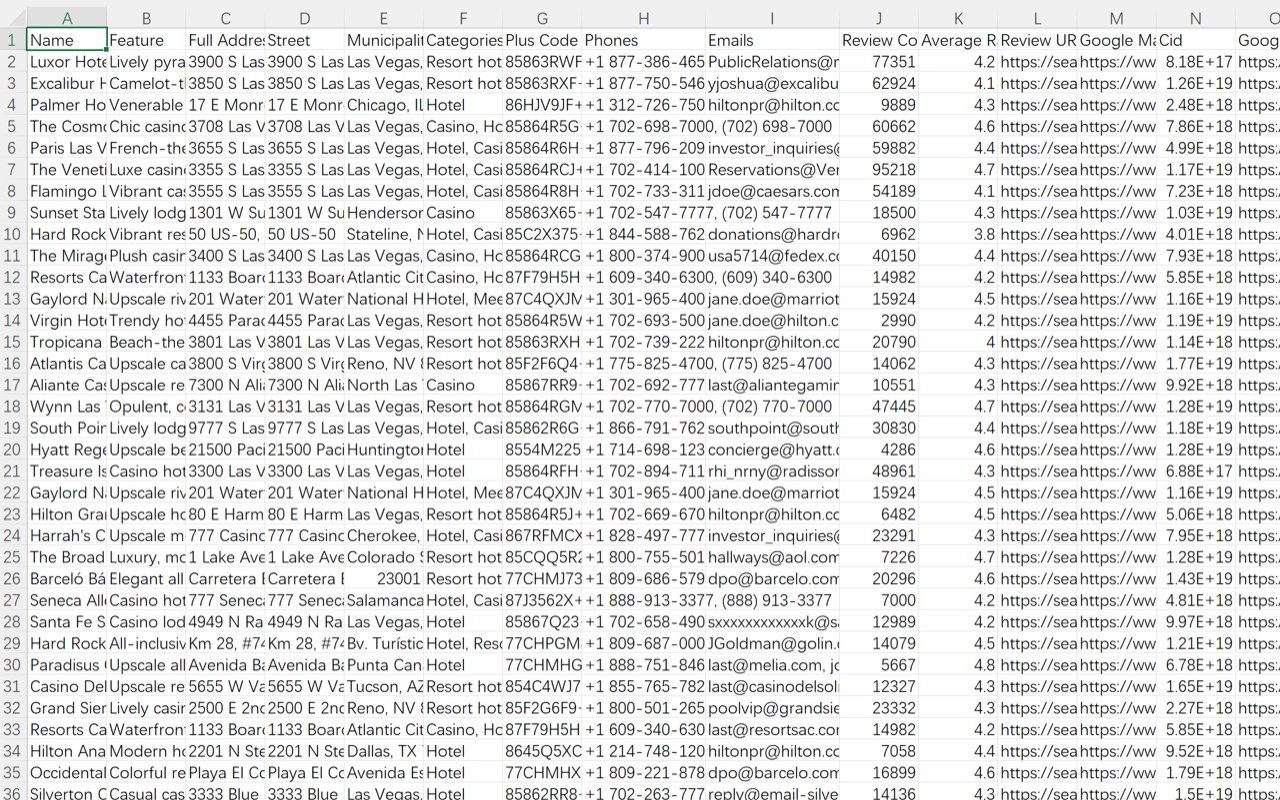Select row 20 header
Image resolution: width=1280 pixels, height=800 pixels.
13,450
